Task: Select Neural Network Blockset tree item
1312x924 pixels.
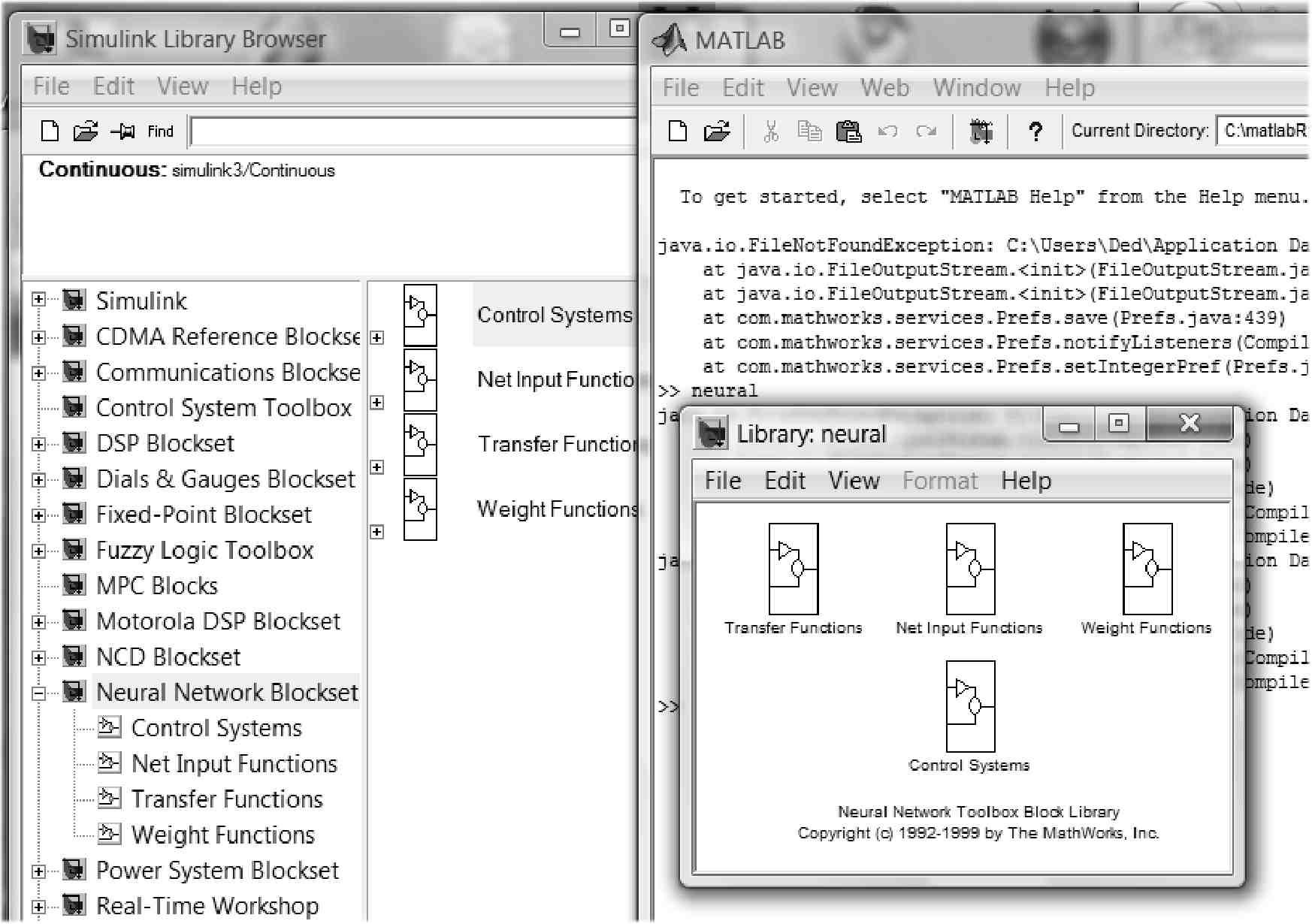Action: (227, 693)
